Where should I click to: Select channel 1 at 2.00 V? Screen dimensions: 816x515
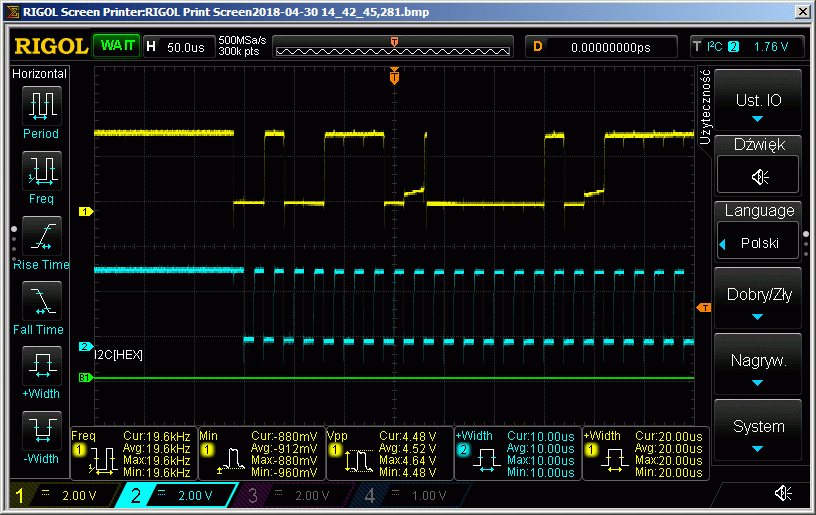(65, 495)
